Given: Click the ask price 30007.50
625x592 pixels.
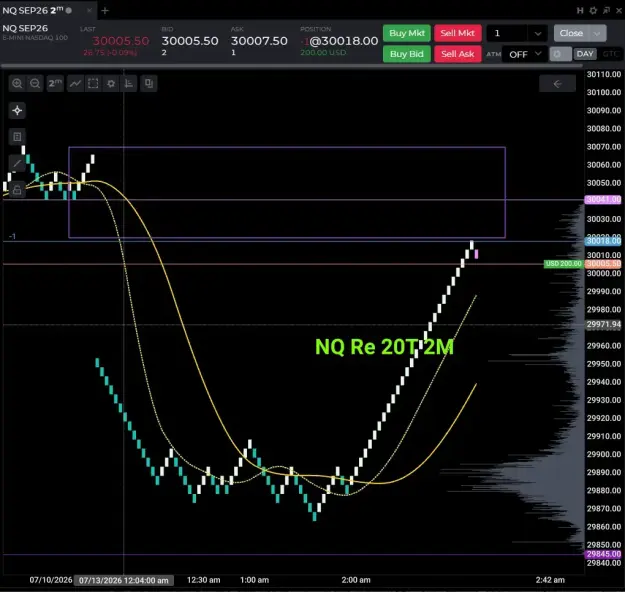Looking at the screenshot, I should 259,41.
